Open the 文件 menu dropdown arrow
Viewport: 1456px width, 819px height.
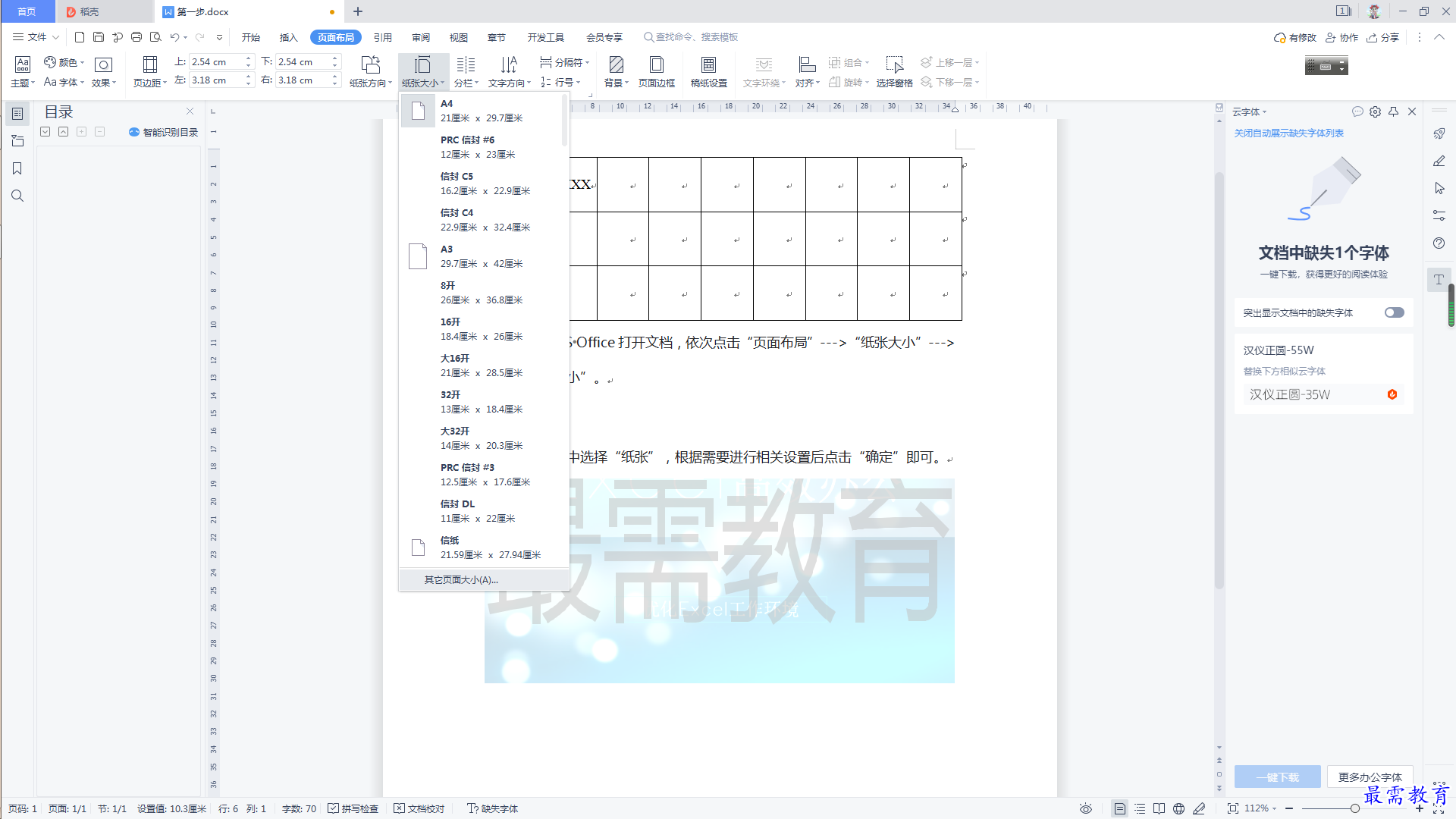55,37
